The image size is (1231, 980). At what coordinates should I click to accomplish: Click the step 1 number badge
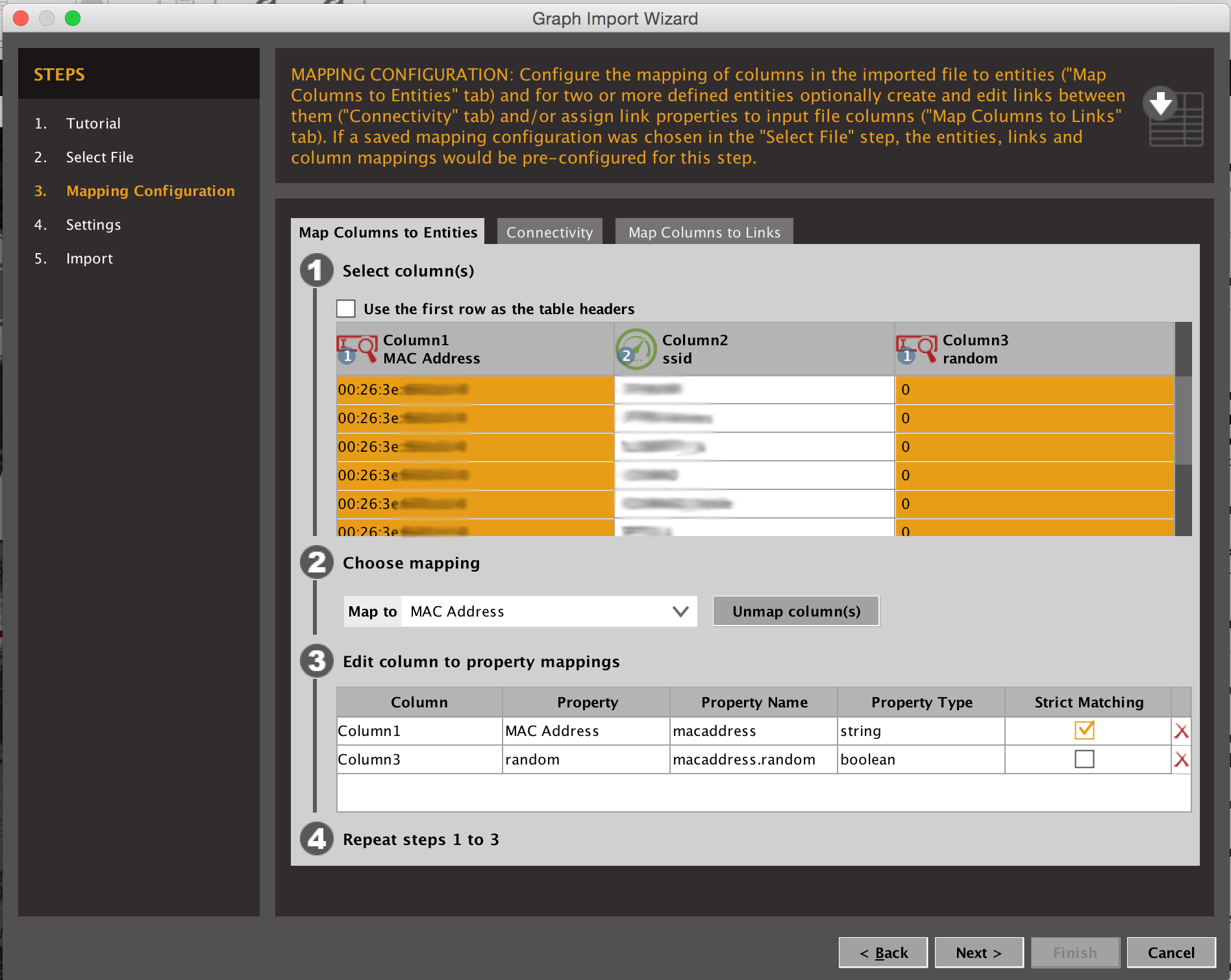coord(316,271)
